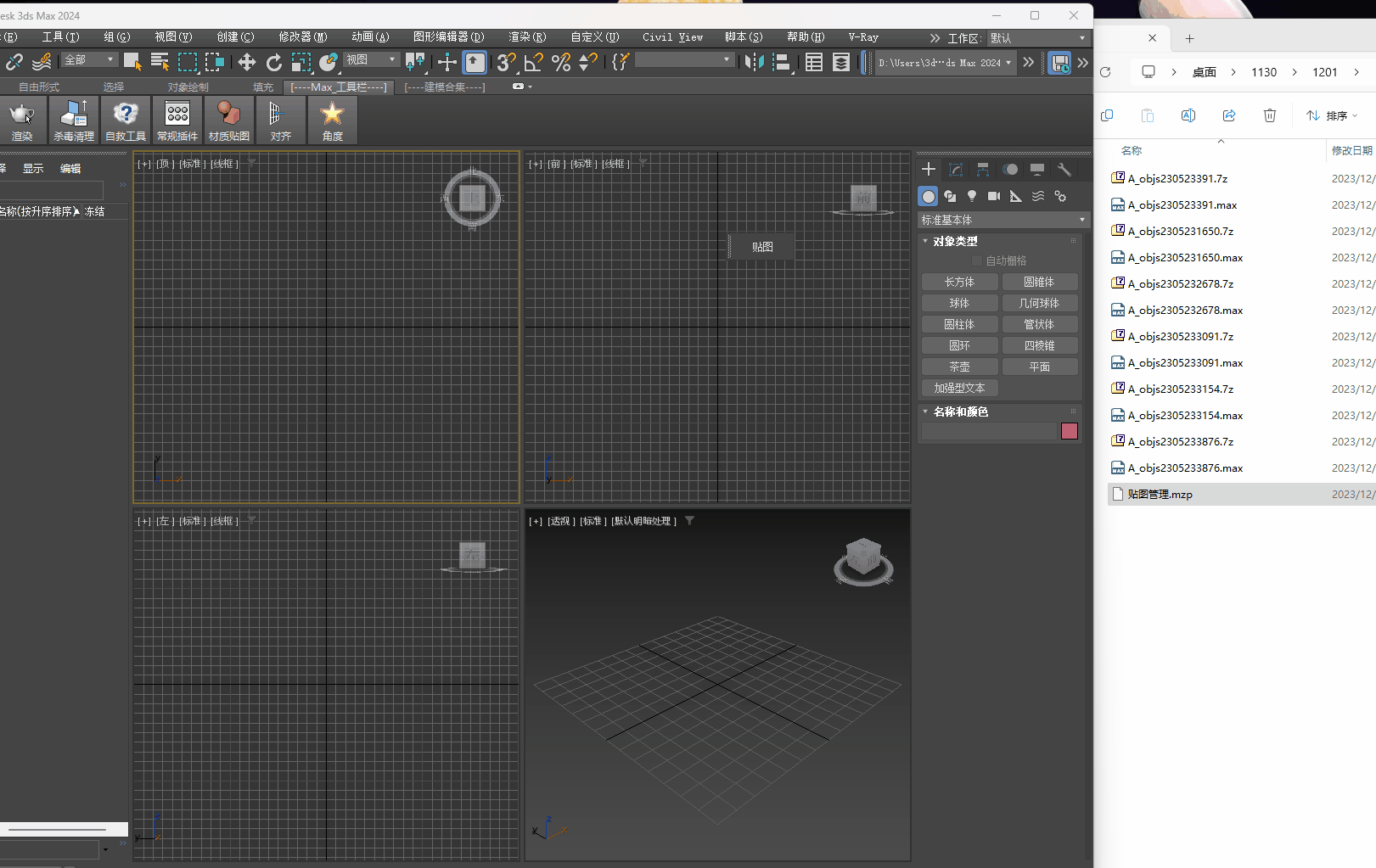Screen dimensions: 1376x868
Task: Switch to Cameras category icon
Action: [x=994, y=196]
